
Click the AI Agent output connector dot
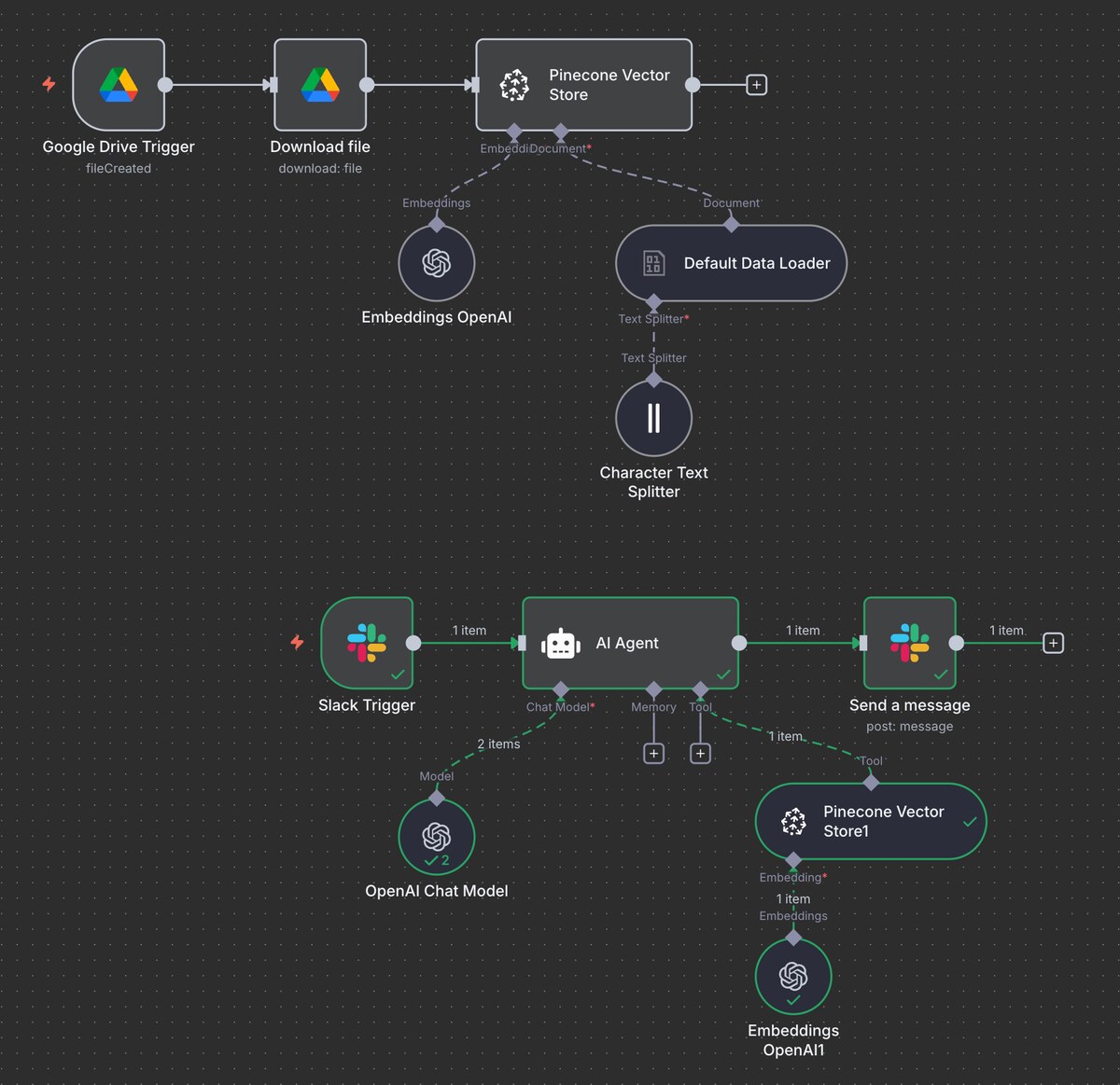(739, 643)
